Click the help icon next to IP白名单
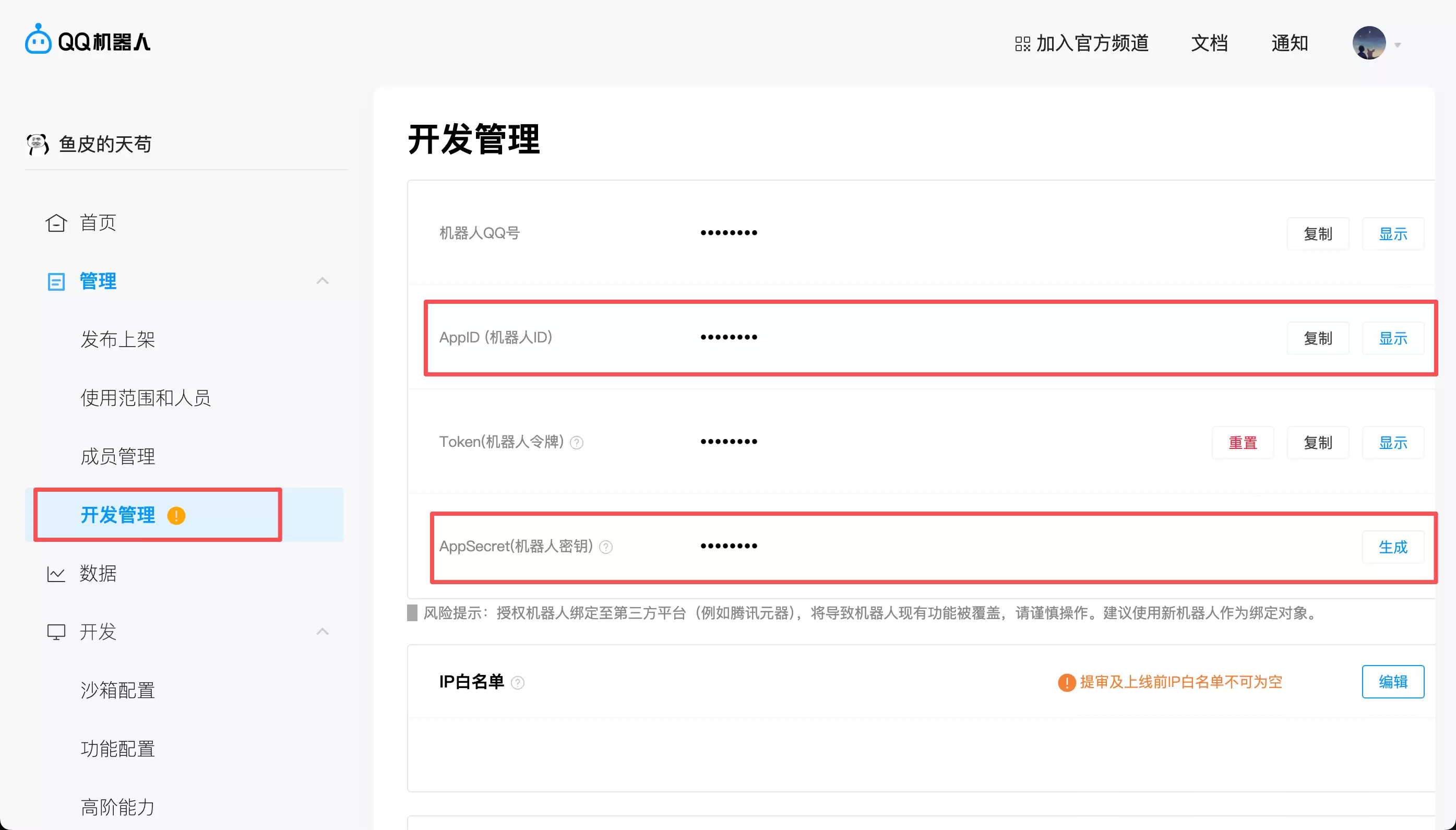The width and height of the screenshot is (1456, 830). (518, 682)
